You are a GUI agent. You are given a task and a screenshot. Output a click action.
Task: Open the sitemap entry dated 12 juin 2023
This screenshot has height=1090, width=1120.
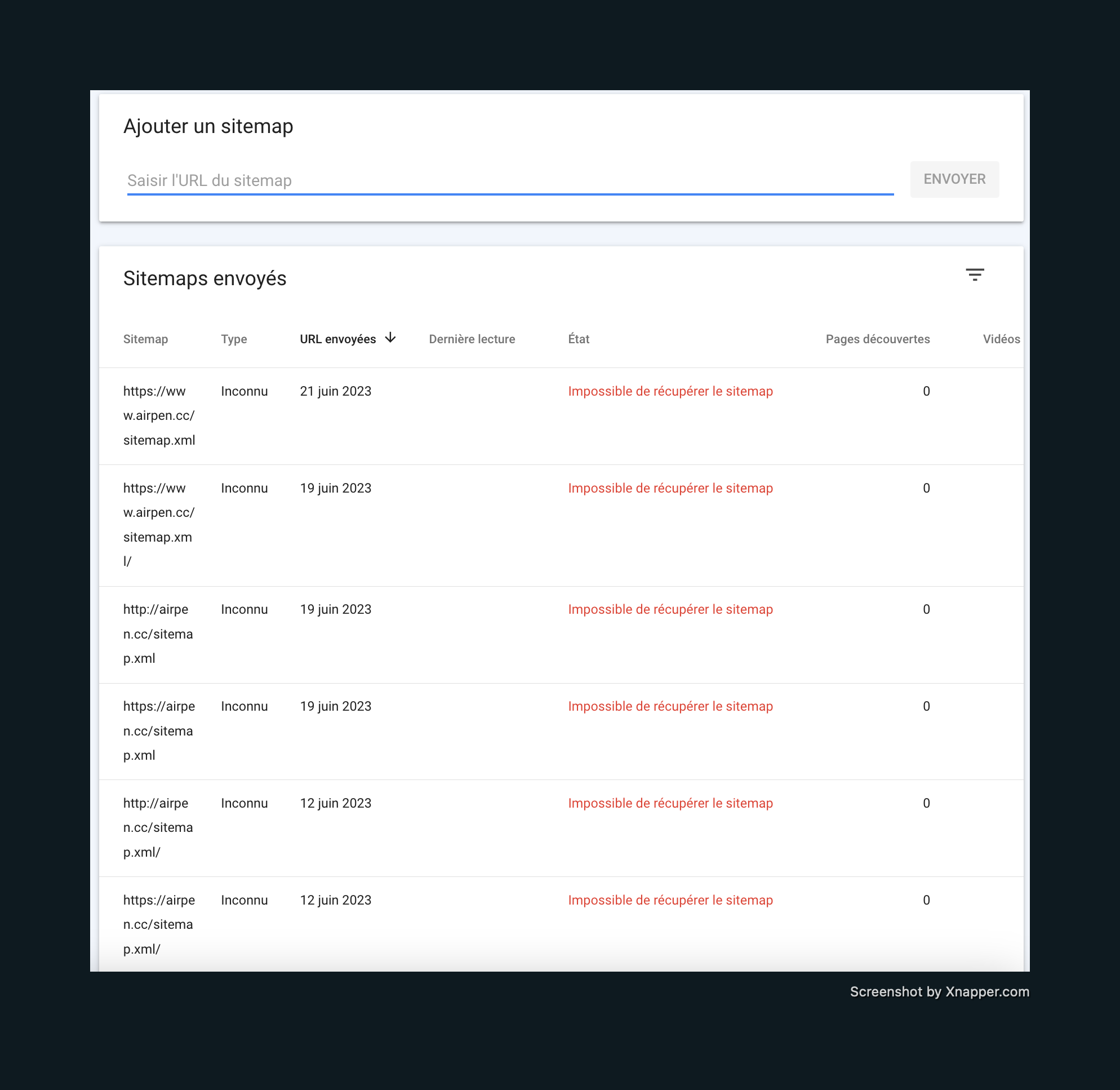(335, 803)
